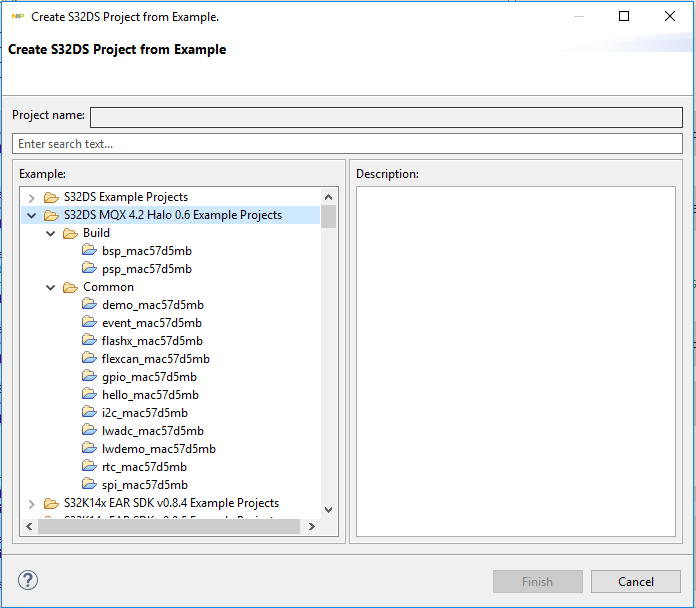This screenshot has height=608, width=696.
Task: Click the flexcan_mac57d5mb project icon
Action: 89,358
